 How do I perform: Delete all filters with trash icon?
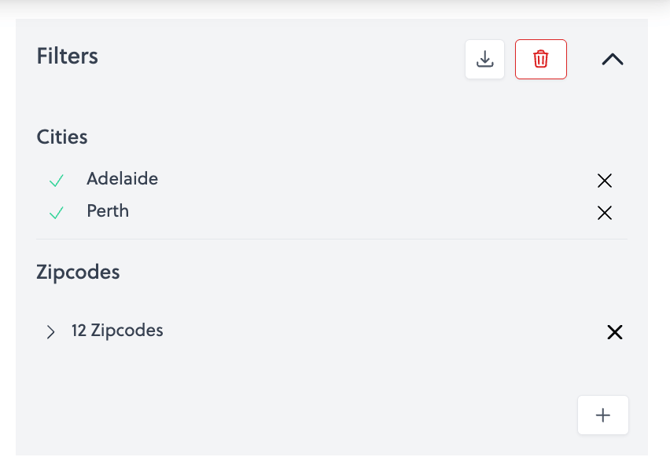[541, 60]
